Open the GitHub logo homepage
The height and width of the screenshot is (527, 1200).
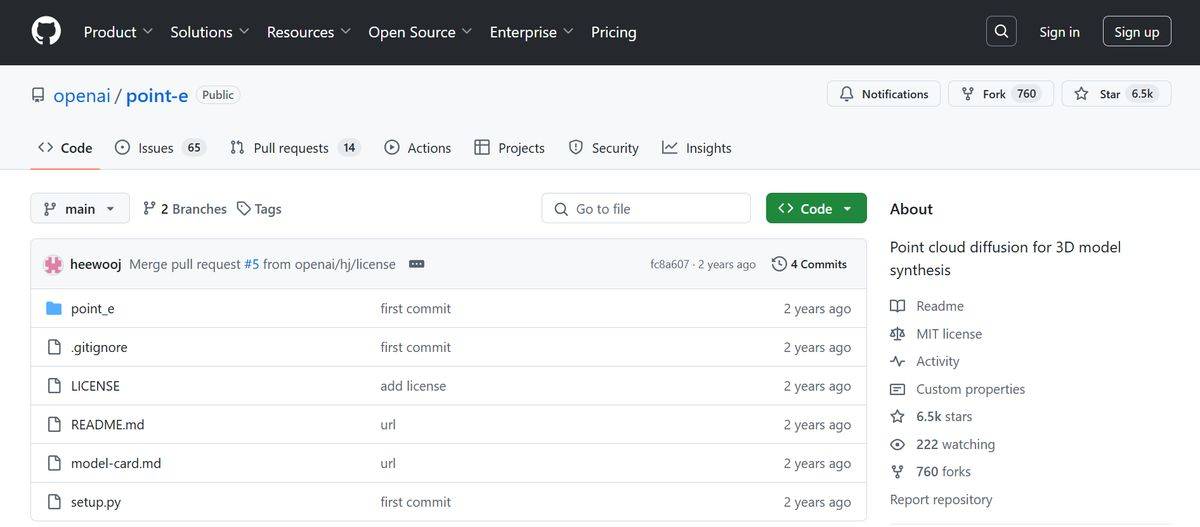coord(46,32)
